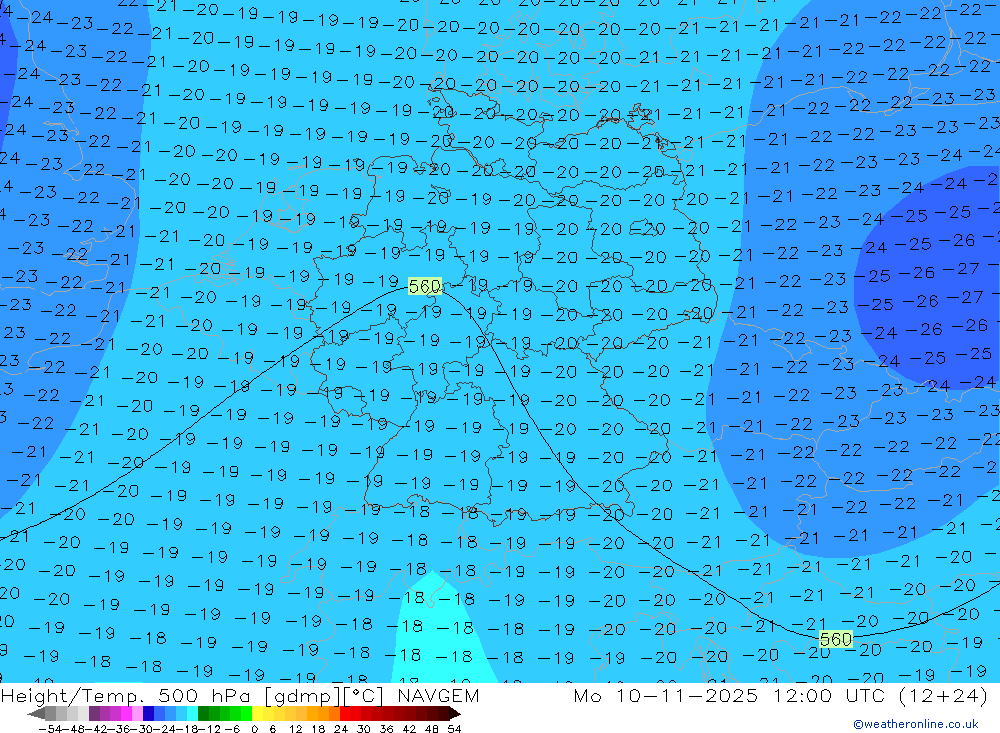The width and height of the screenshot is (1000, 733).
Task: Click the date 'Mo 10-11-2025'
Action: pyautogui.click(x=666, y=695)
